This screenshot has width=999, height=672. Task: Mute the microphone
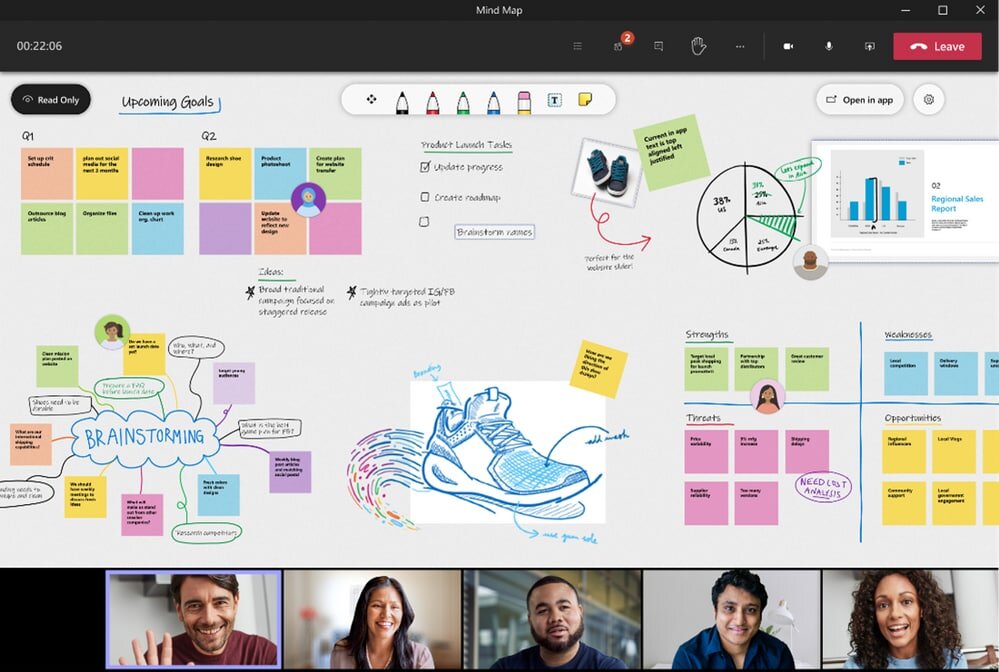click(x=828, y=46)
